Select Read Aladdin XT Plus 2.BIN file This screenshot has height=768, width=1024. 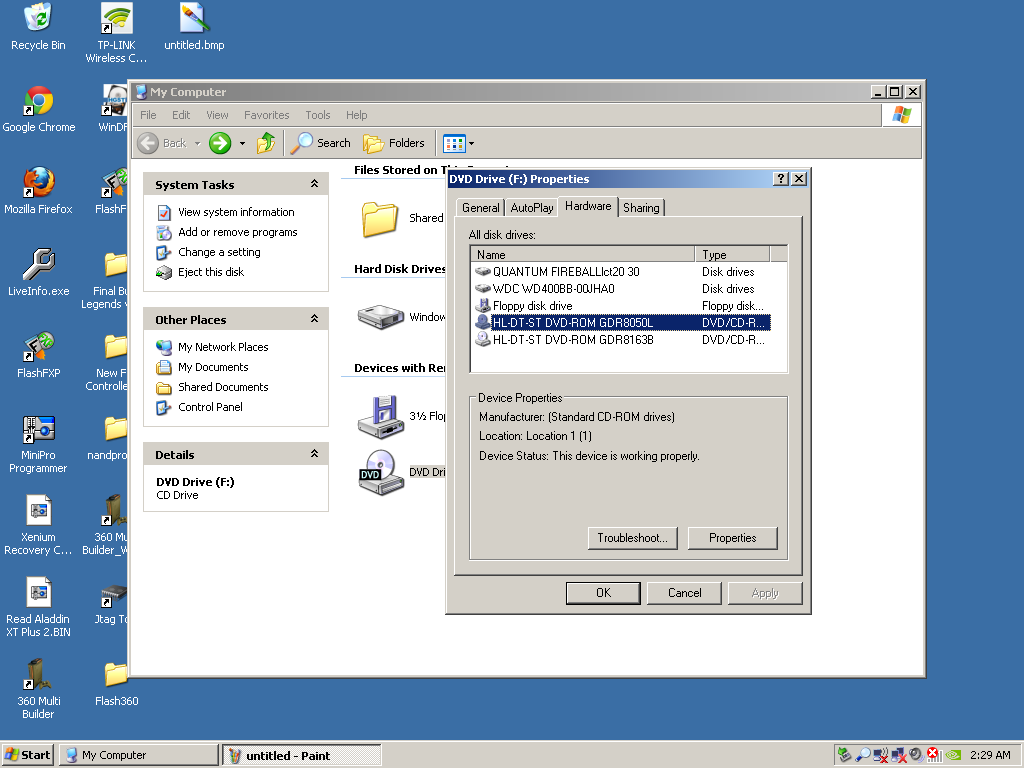(39, 607)
